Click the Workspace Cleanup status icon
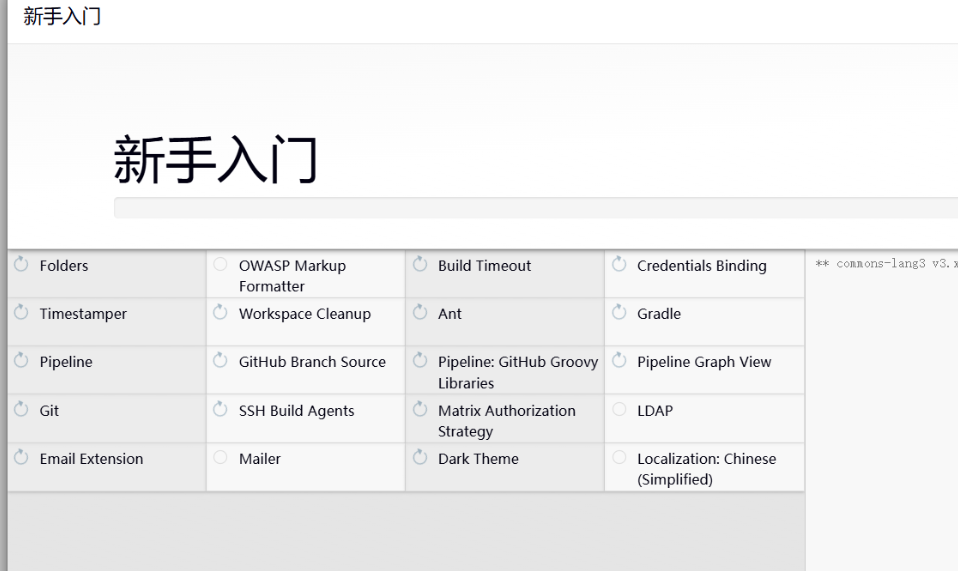 [x=221, y=312]
